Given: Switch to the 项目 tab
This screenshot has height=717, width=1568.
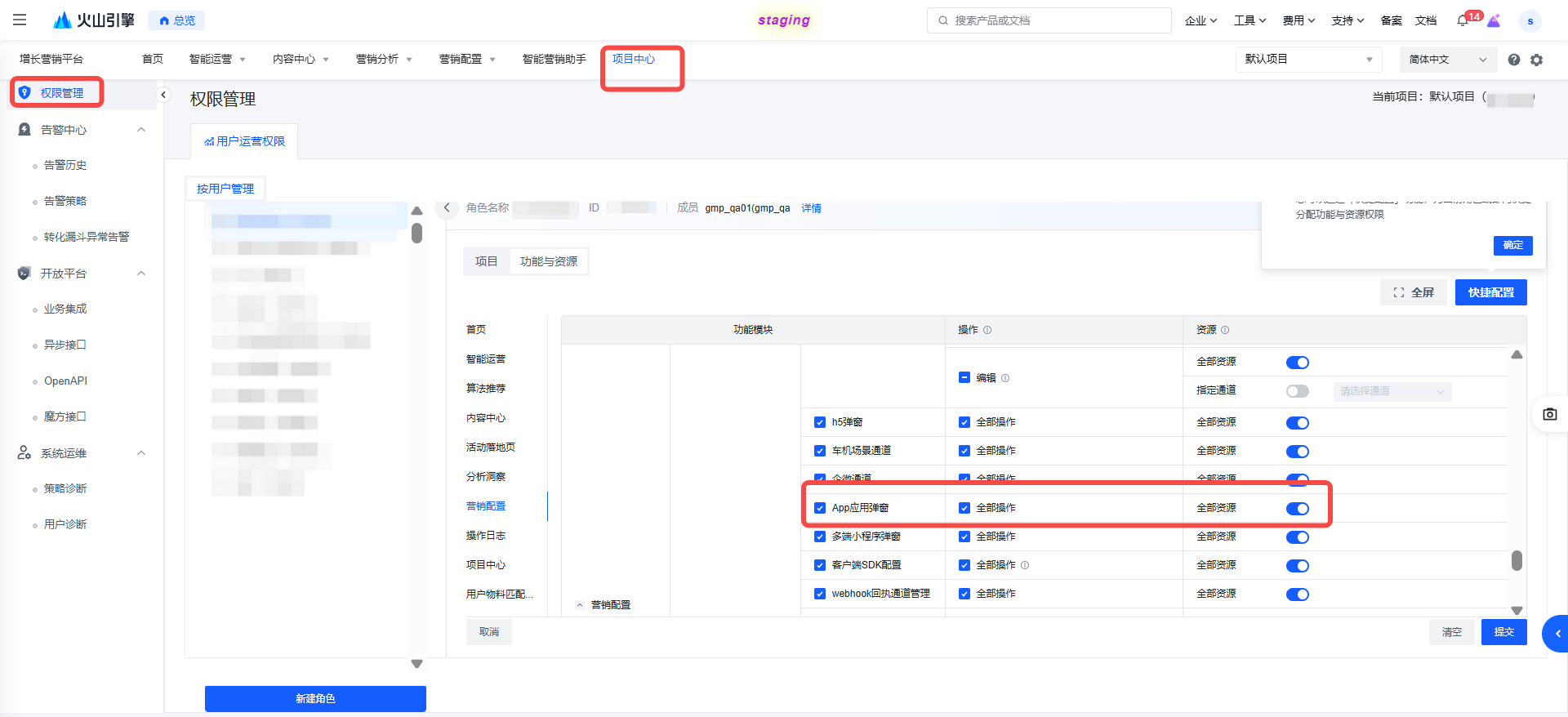Looking at the screenshot, I should coord(486,261).
